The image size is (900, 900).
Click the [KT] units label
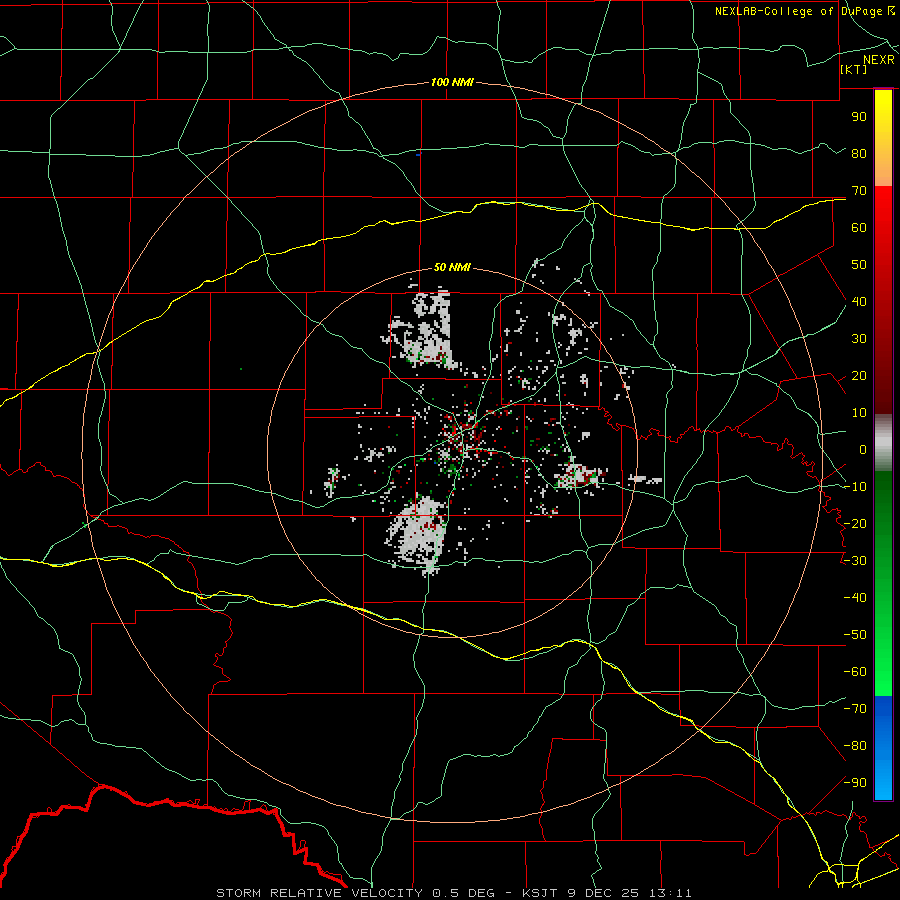854,69
